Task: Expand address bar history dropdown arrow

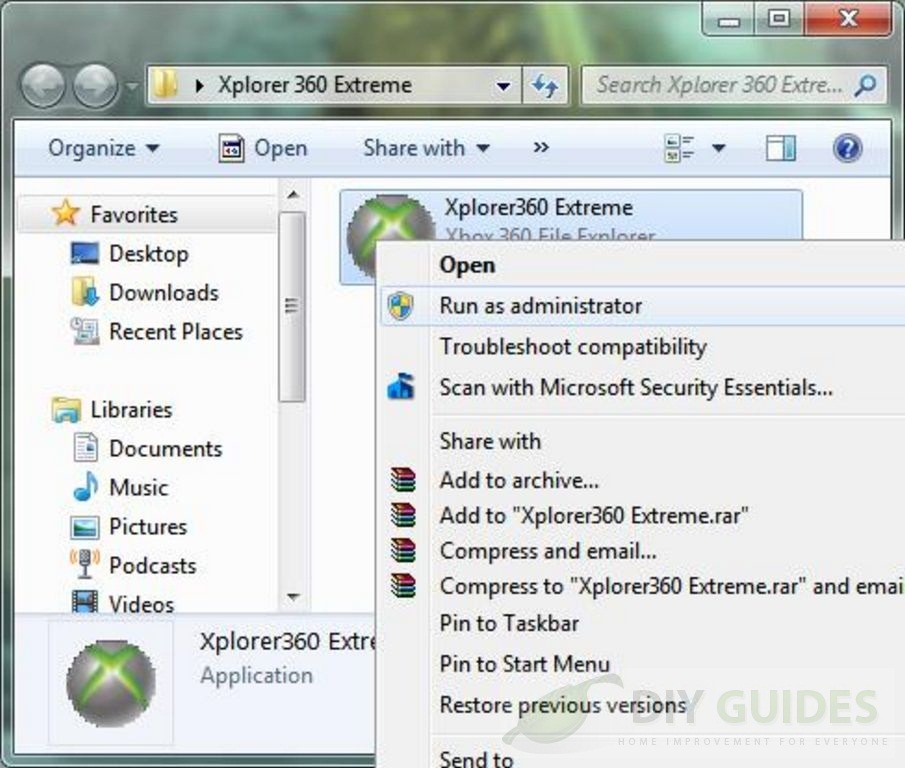Action: (x=503, y=87)
